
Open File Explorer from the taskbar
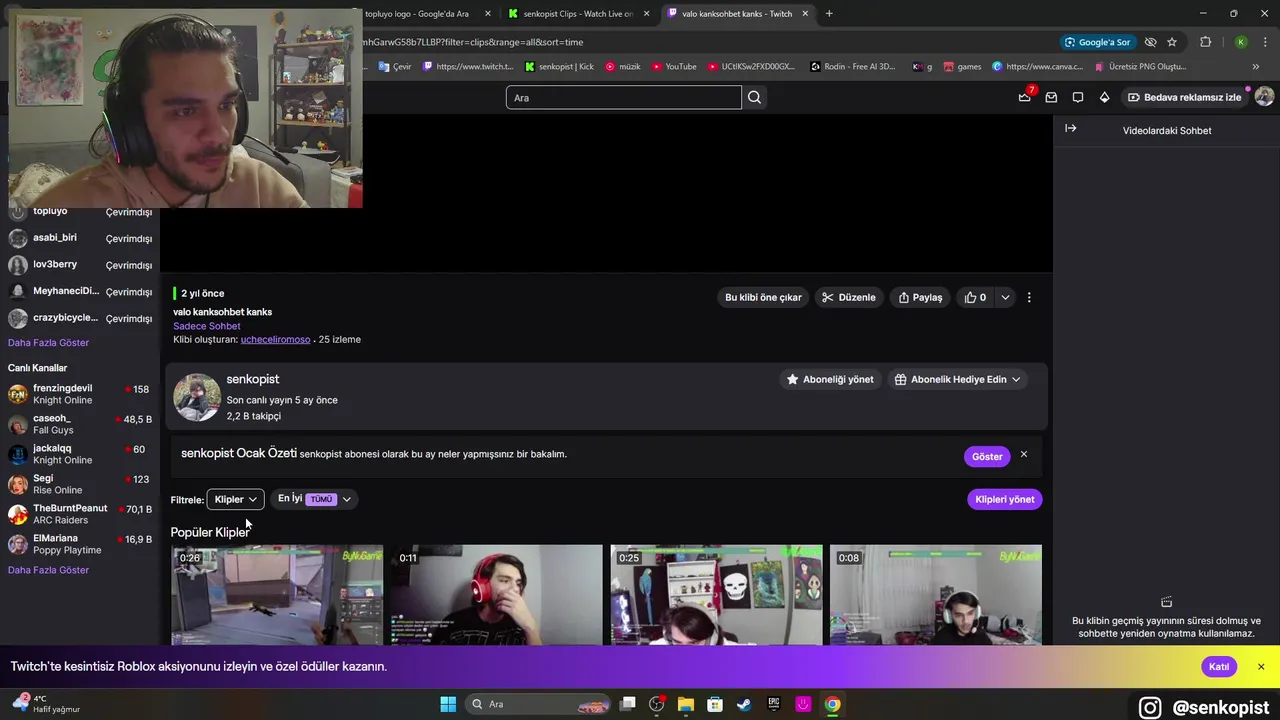686,704
